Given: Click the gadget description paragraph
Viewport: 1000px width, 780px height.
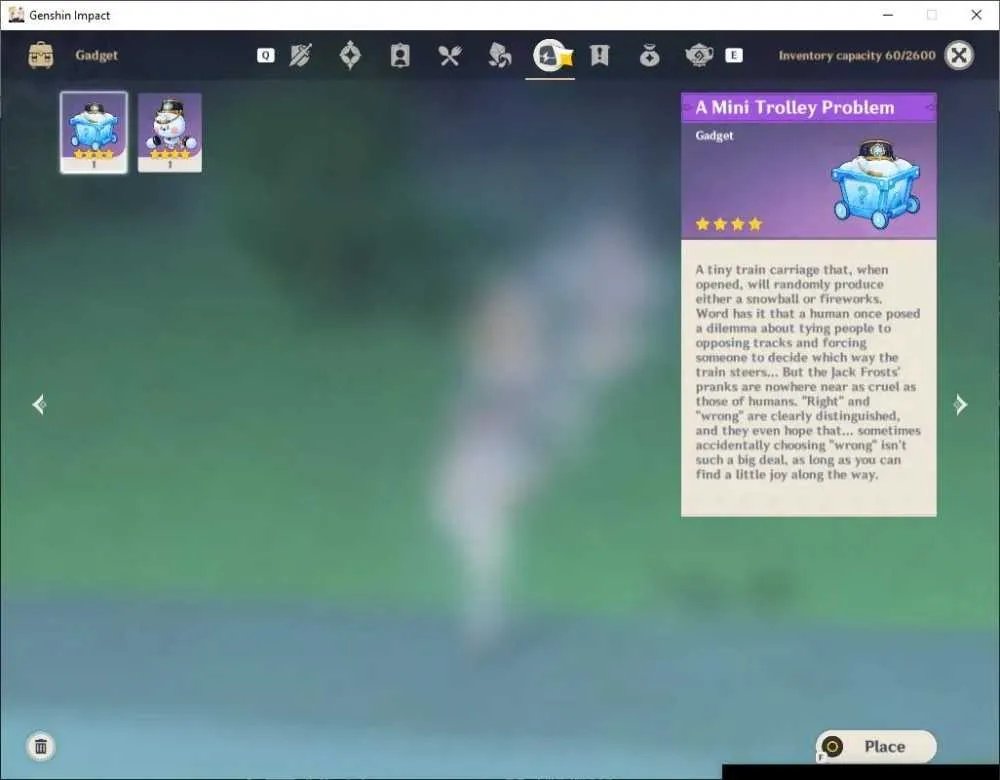Looking at the screenshot, I should click(x=808, y=372).
